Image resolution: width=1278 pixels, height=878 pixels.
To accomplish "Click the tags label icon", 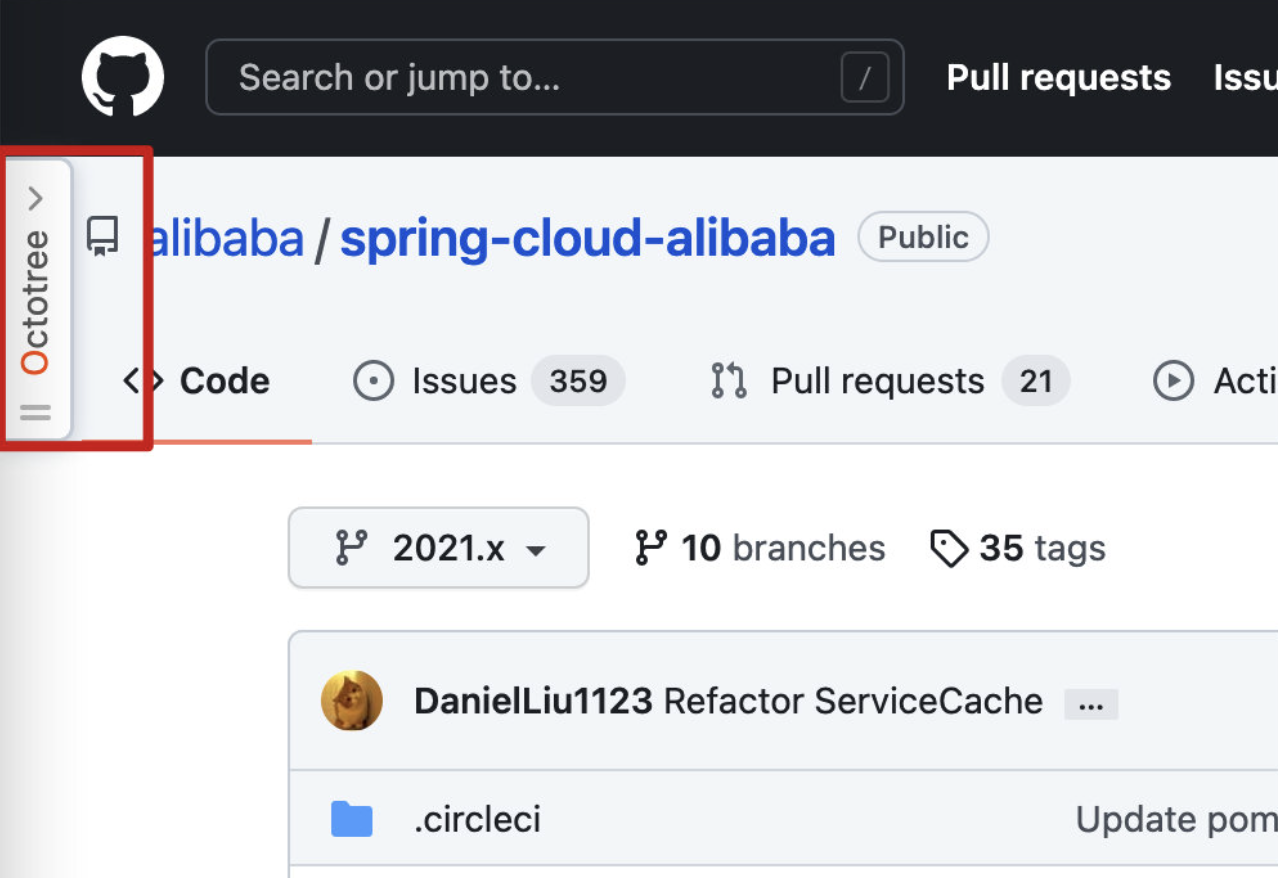I will pos(948,548).
